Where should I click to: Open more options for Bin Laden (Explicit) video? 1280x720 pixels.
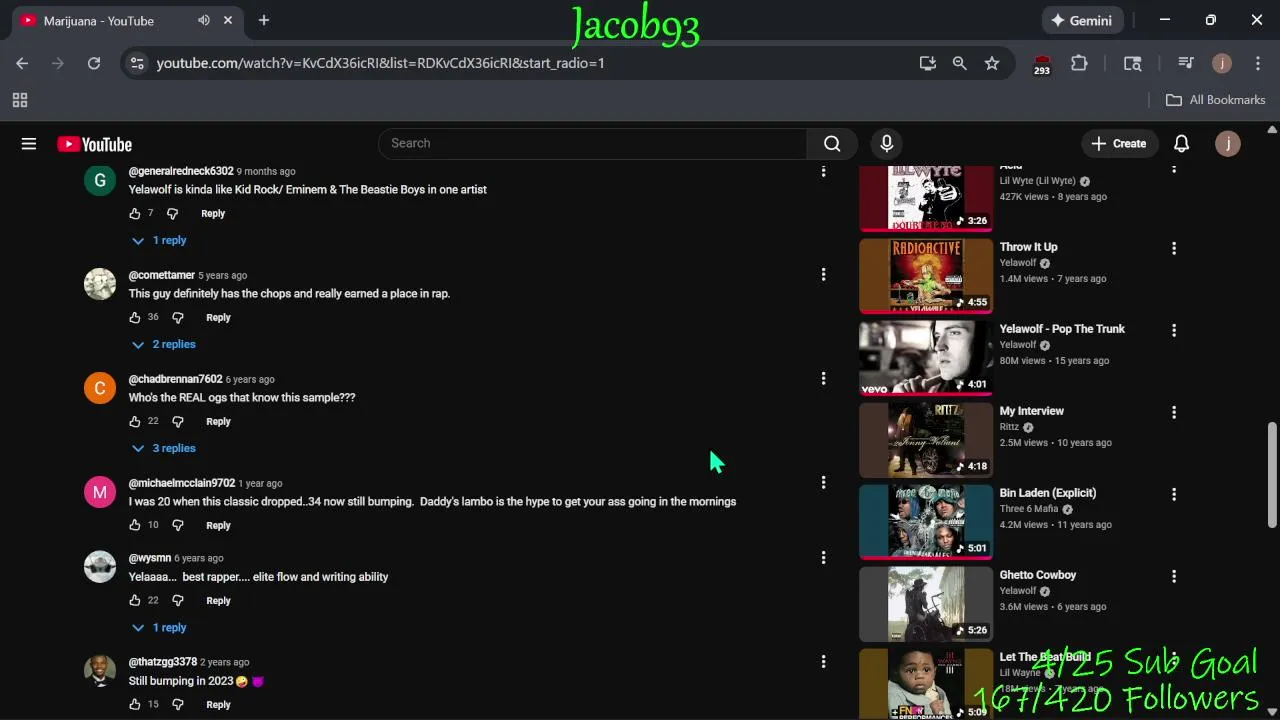tap(1174, 494)
